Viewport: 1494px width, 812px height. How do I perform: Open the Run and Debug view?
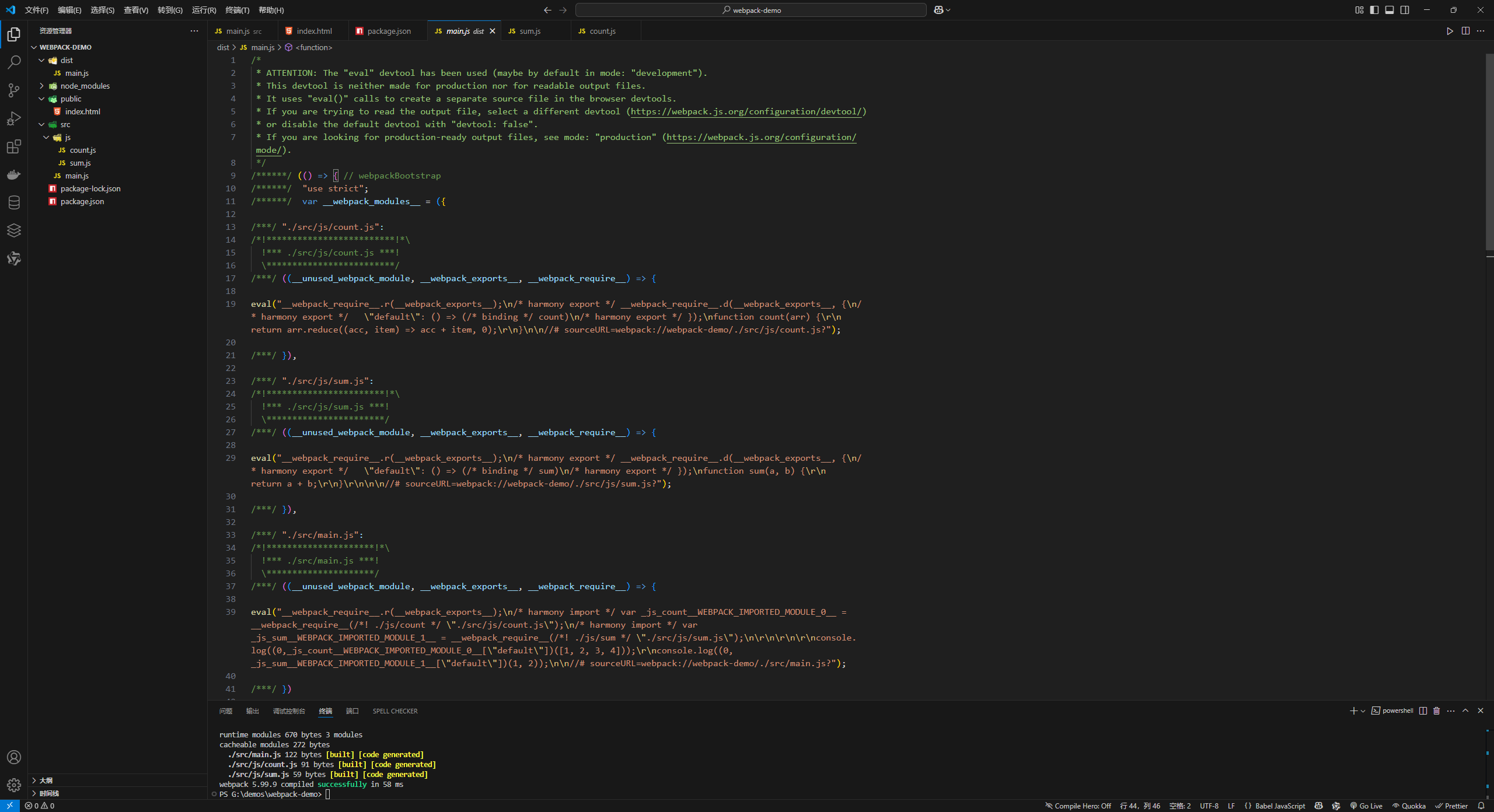[14, 118]
